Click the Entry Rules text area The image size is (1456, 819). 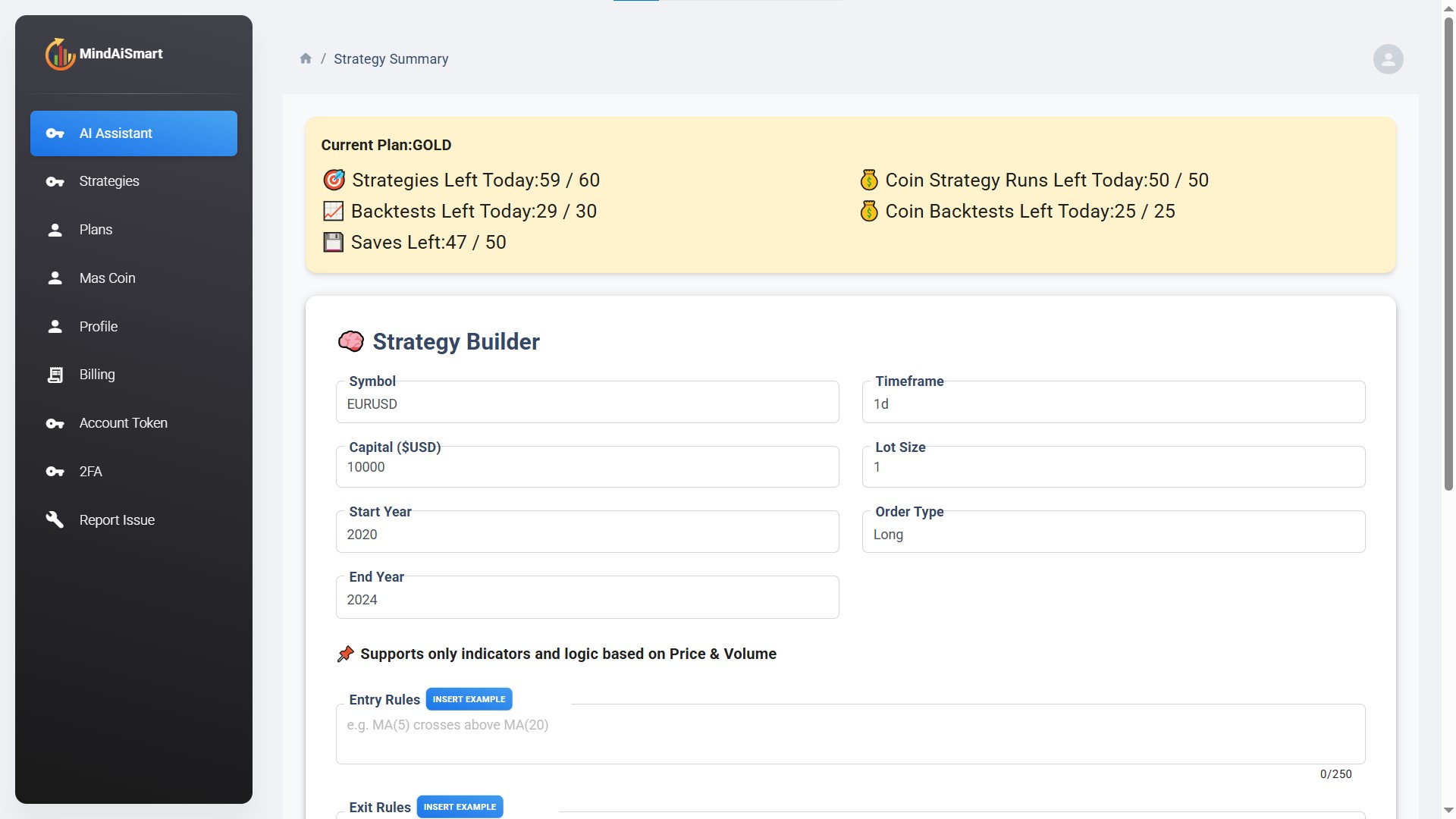849,733
